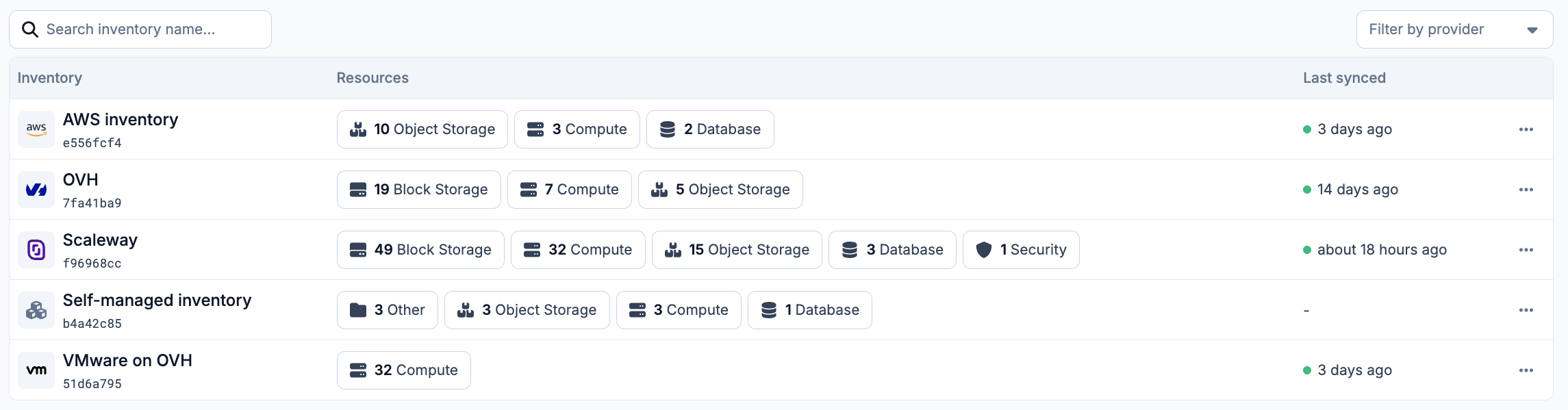Select OVH 19 Block Storage chip
The image size is (1568, 410).
pyautogui.click(x=419, y=190)
